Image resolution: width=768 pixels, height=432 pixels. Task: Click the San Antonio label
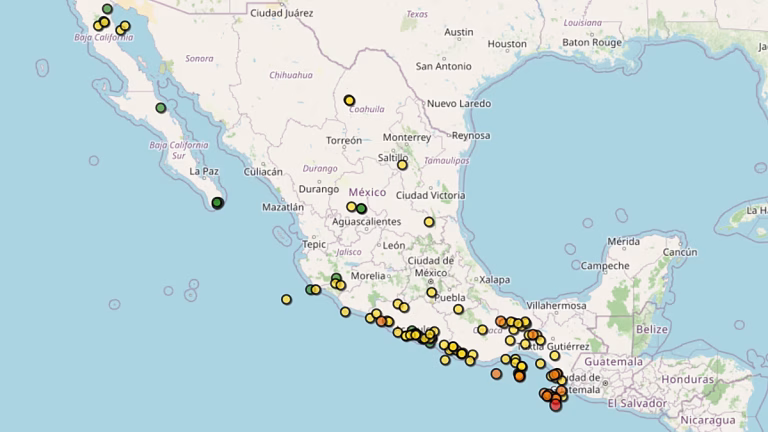tap(444, 66)
